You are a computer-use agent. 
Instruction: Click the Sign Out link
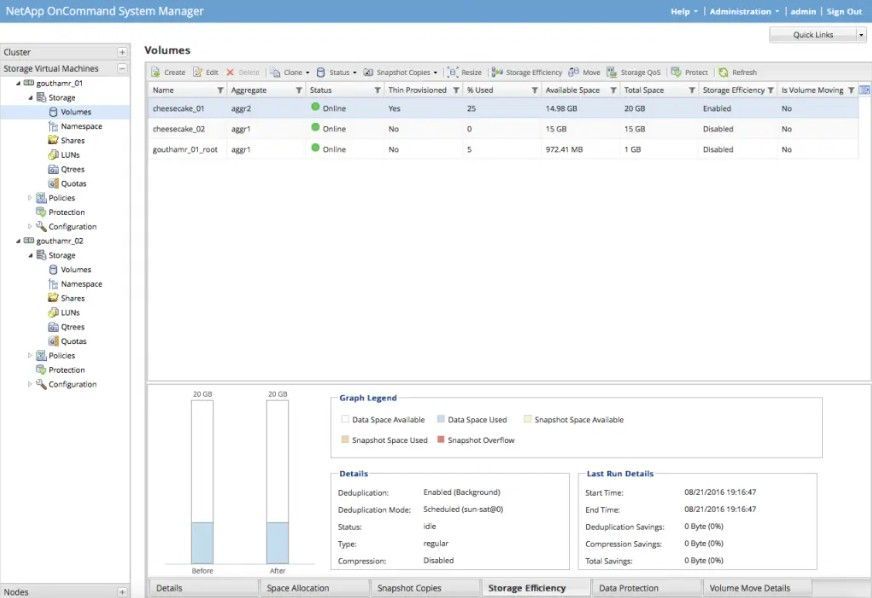(843, 12)
